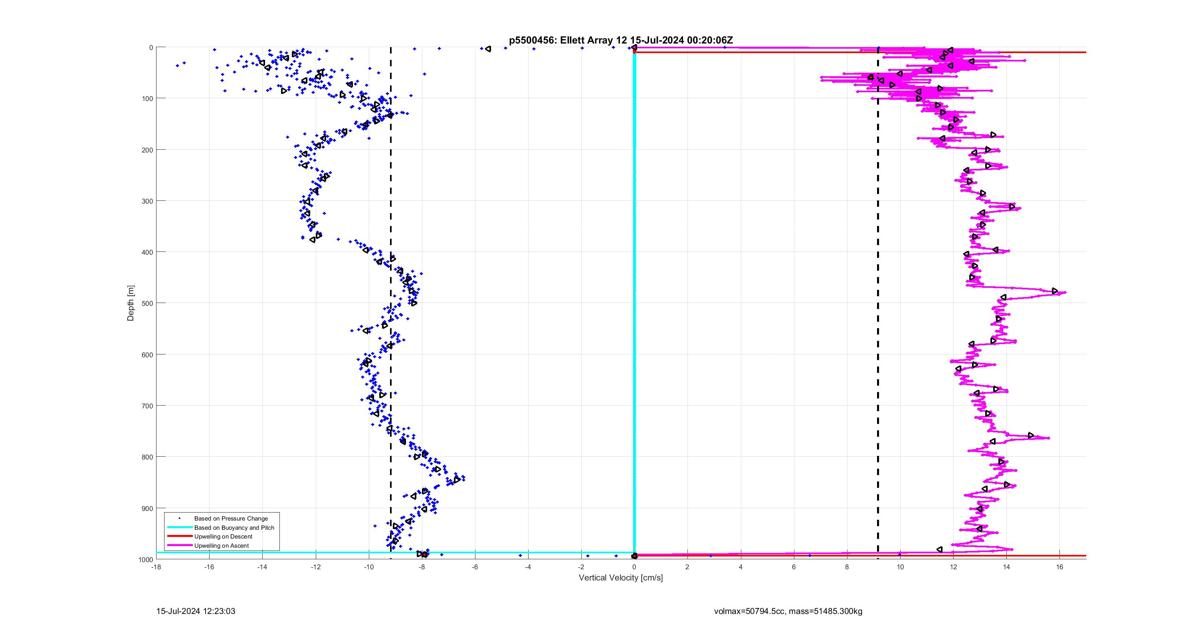Click depth tick label '500'
This screenshot has width=1200, height=628.
point(145,303)
